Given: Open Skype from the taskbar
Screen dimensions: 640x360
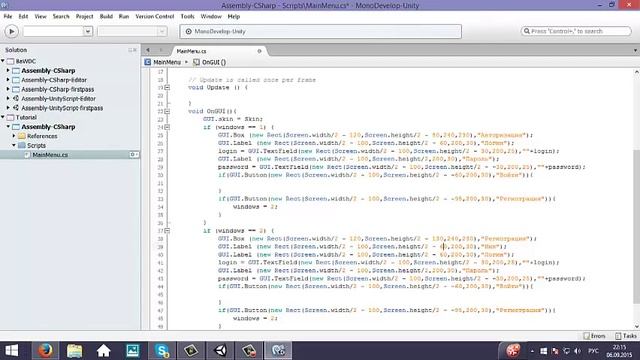Looking at the screenshot, I should click(x=162, y=351).
